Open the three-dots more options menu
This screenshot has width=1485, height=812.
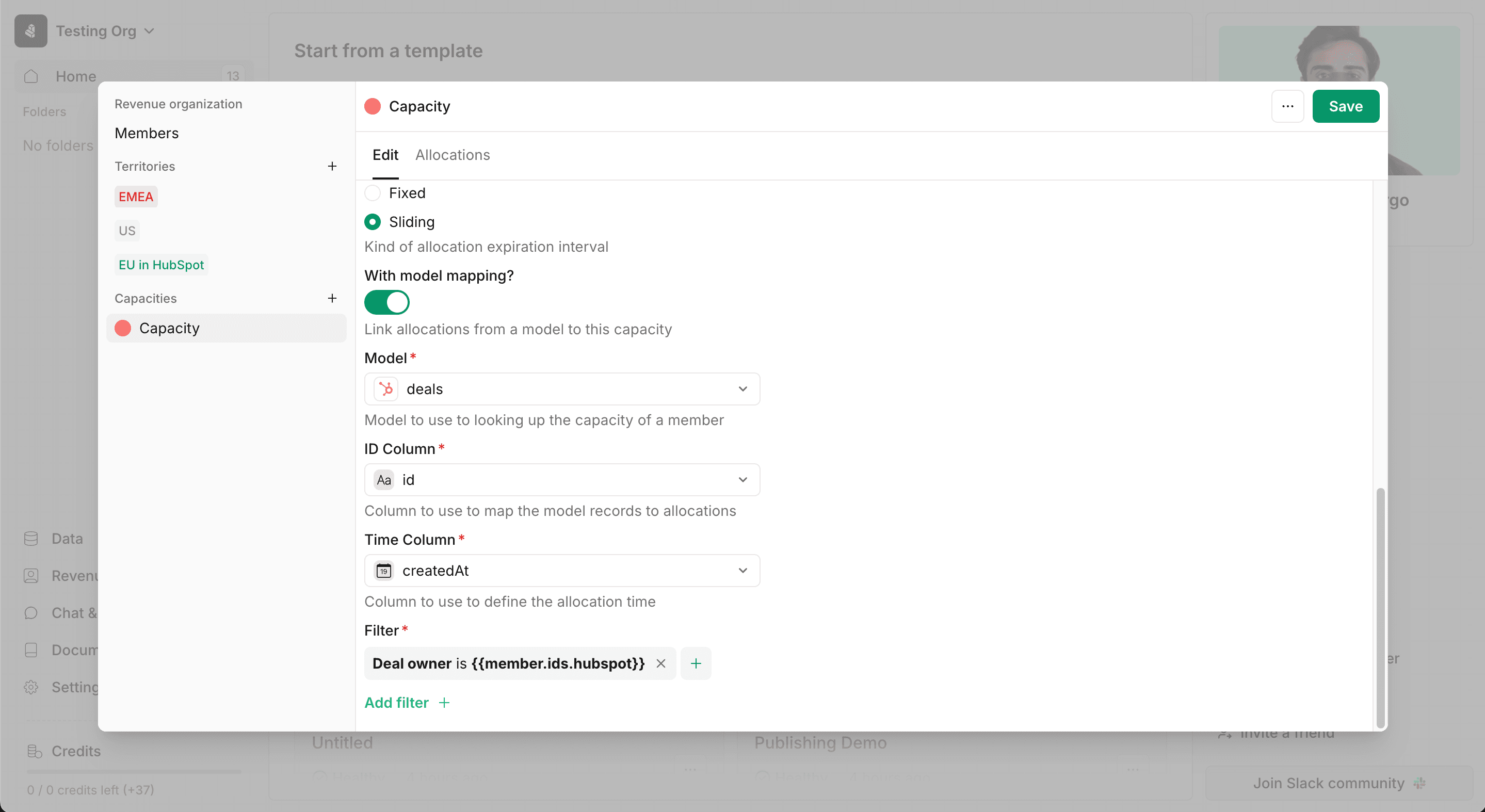coord(1287,106)
